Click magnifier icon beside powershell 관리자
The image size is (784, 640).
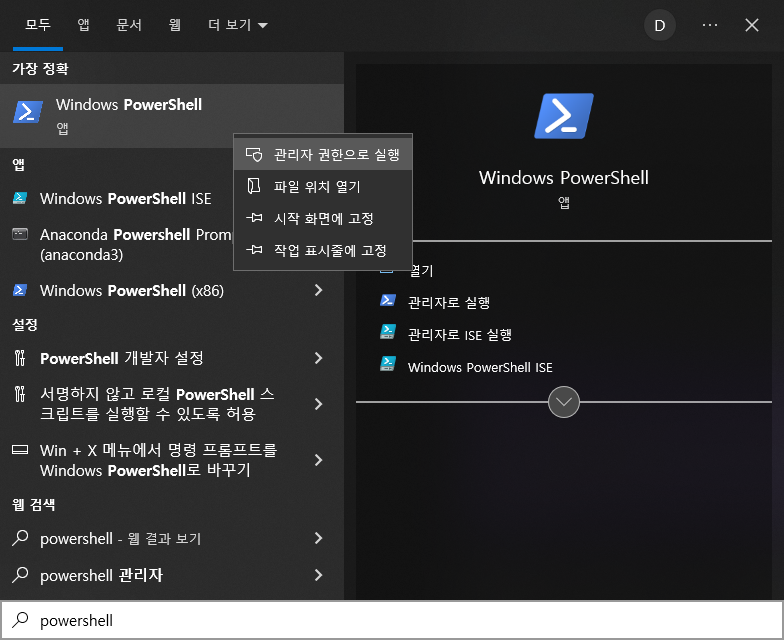tap(20, 574)
